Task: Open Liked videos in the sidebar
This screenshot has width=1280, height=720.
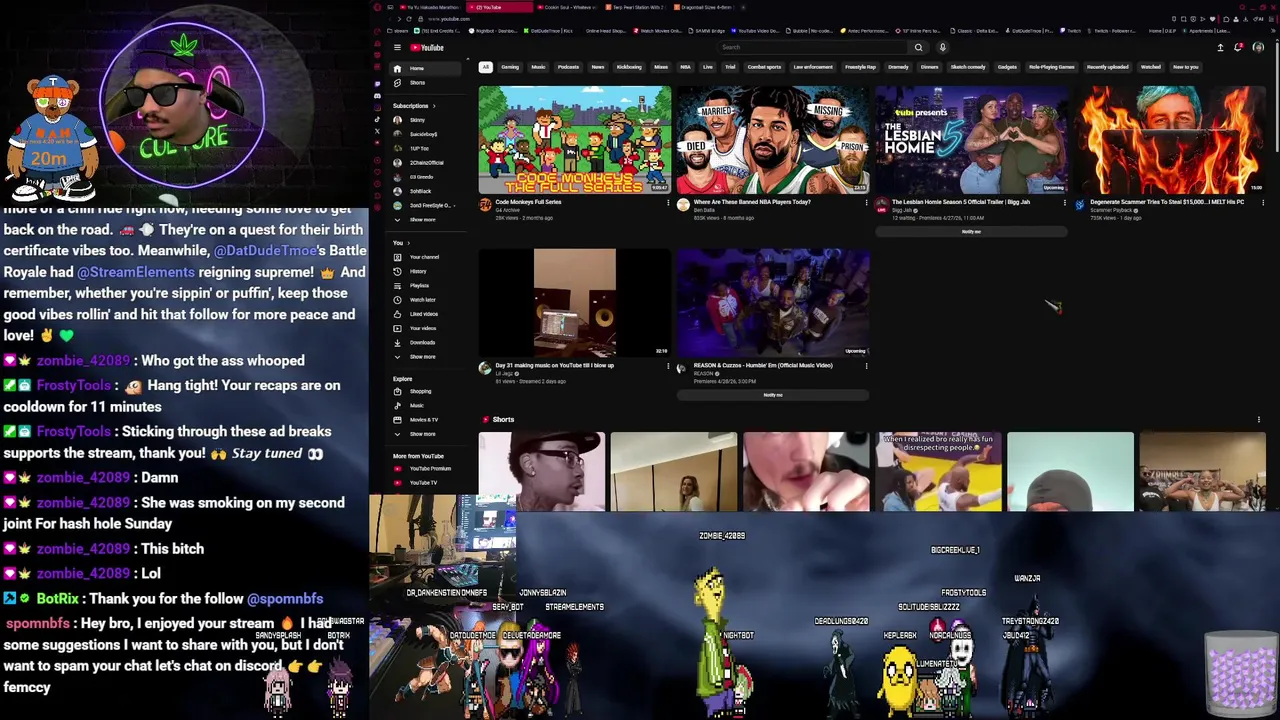Action: tap(427, 313)
